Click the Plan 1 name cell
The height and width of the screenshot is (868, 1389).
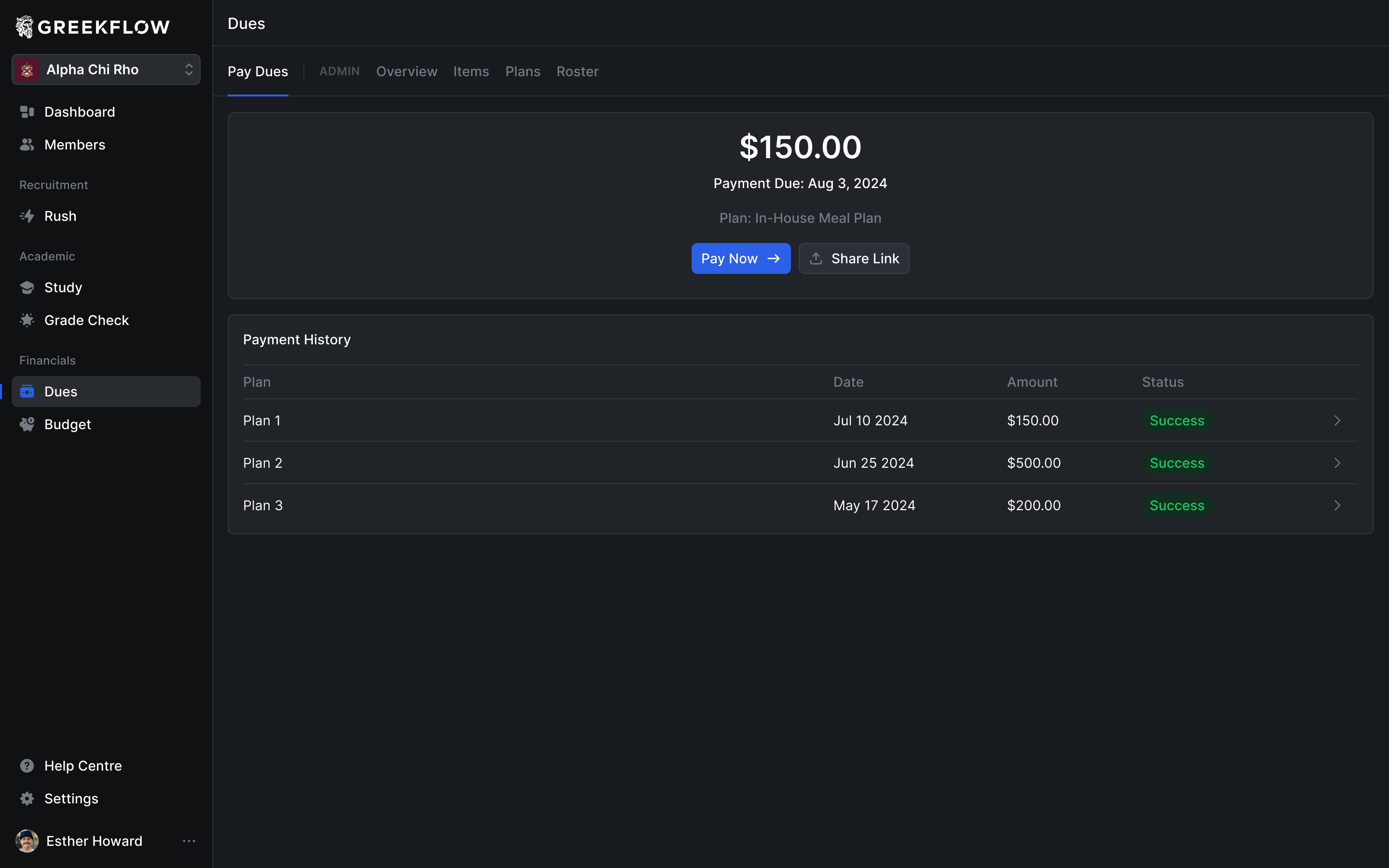[x=262, y=420]
